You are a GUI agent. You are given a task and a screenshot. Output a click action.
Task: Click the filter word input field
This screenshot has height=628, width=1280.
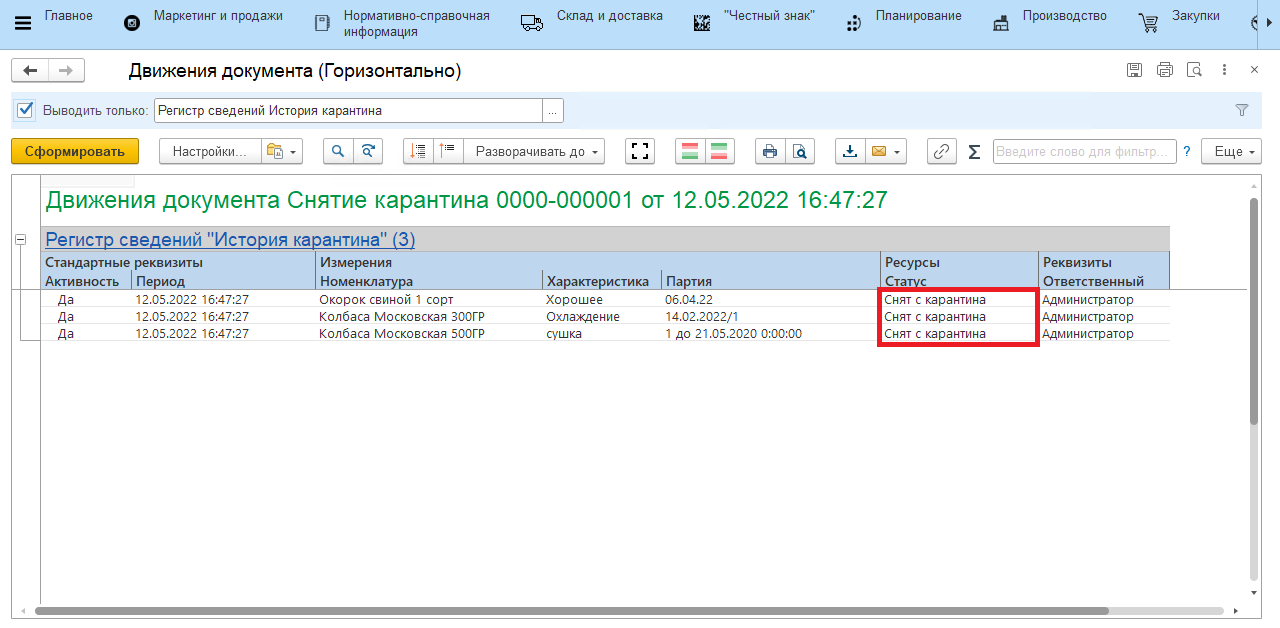click(1084, 151)
